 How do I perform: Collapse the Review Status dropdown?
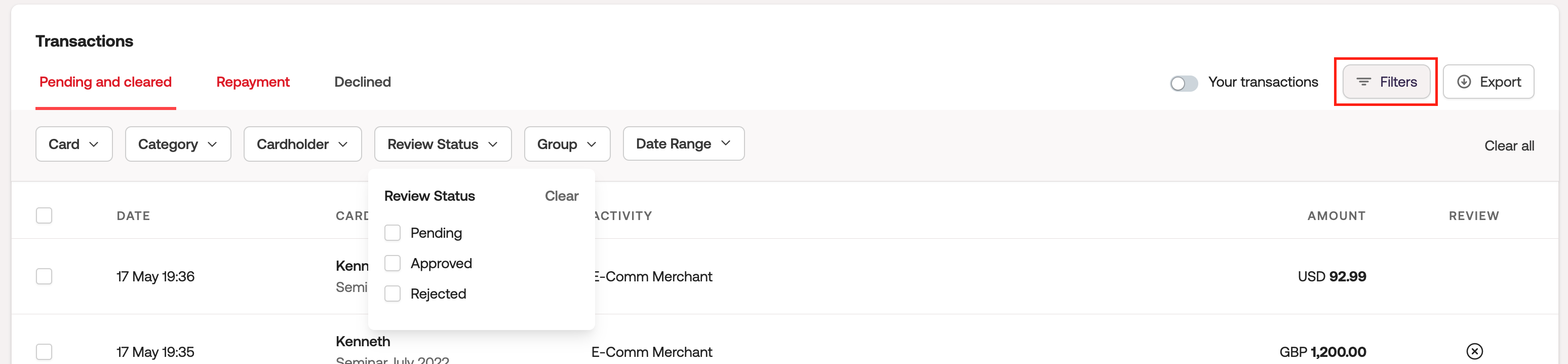pos(443,144)
